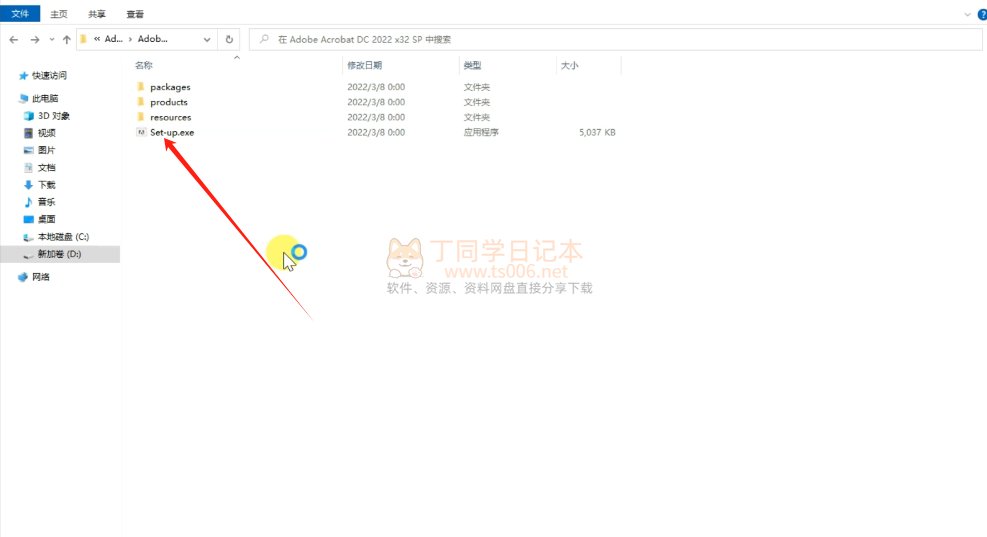Click the 文档 document icon
The width and height of the screenshot is (987, 537).
point(28,167)
